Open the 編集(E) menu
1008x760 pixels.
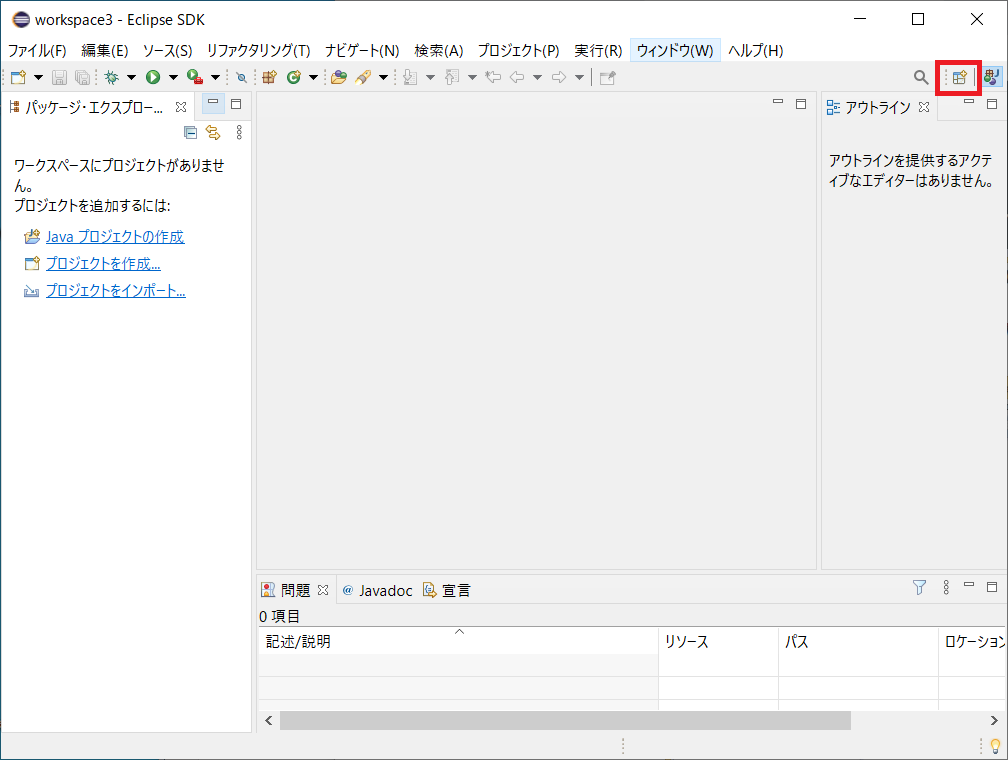(105, 50)
